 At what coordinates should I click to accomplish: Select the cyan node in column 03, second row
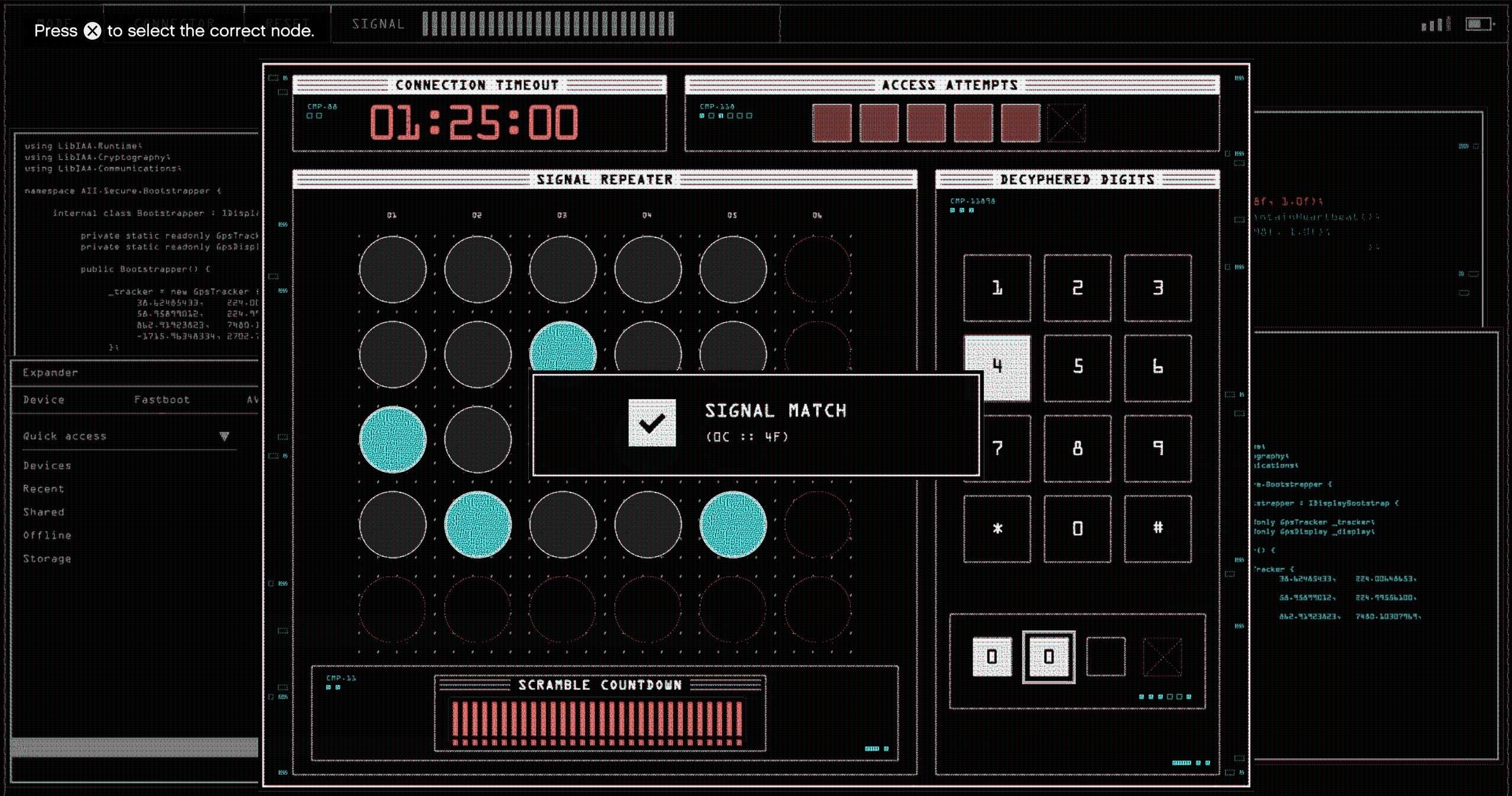pos(562,347)
